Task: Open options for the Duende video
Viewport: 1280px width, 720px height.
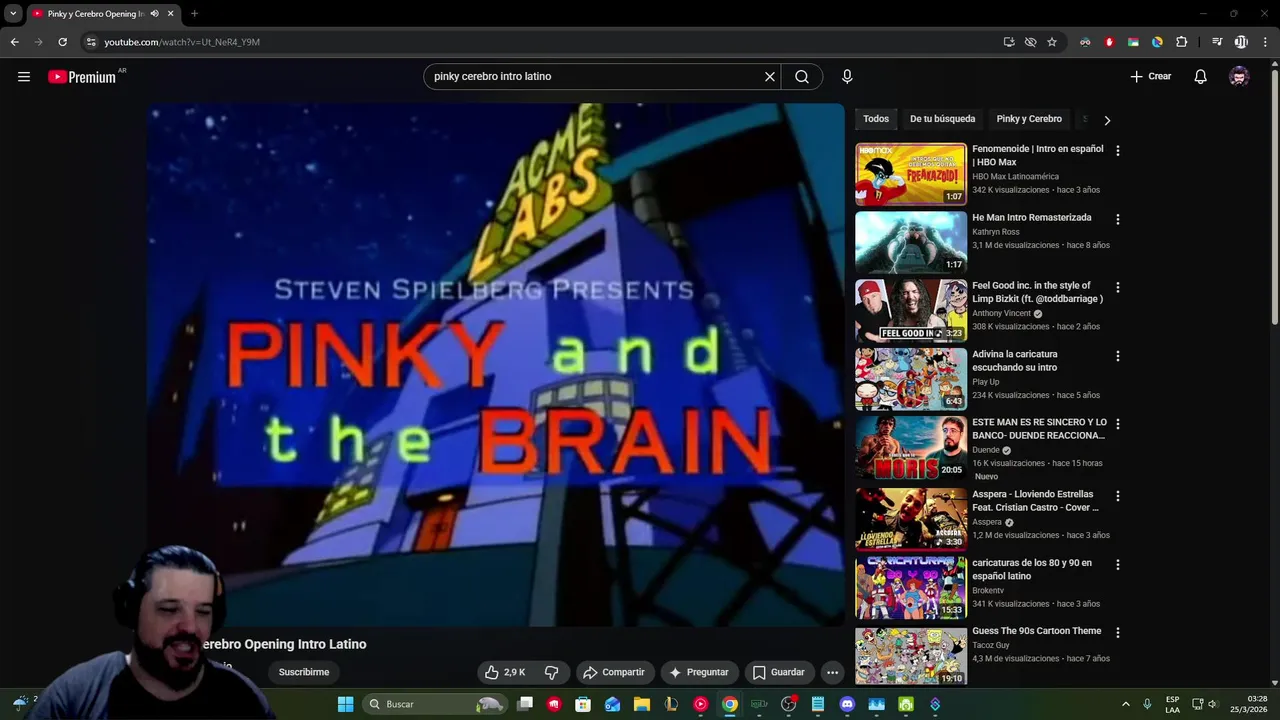Action: coord(1118,424)
